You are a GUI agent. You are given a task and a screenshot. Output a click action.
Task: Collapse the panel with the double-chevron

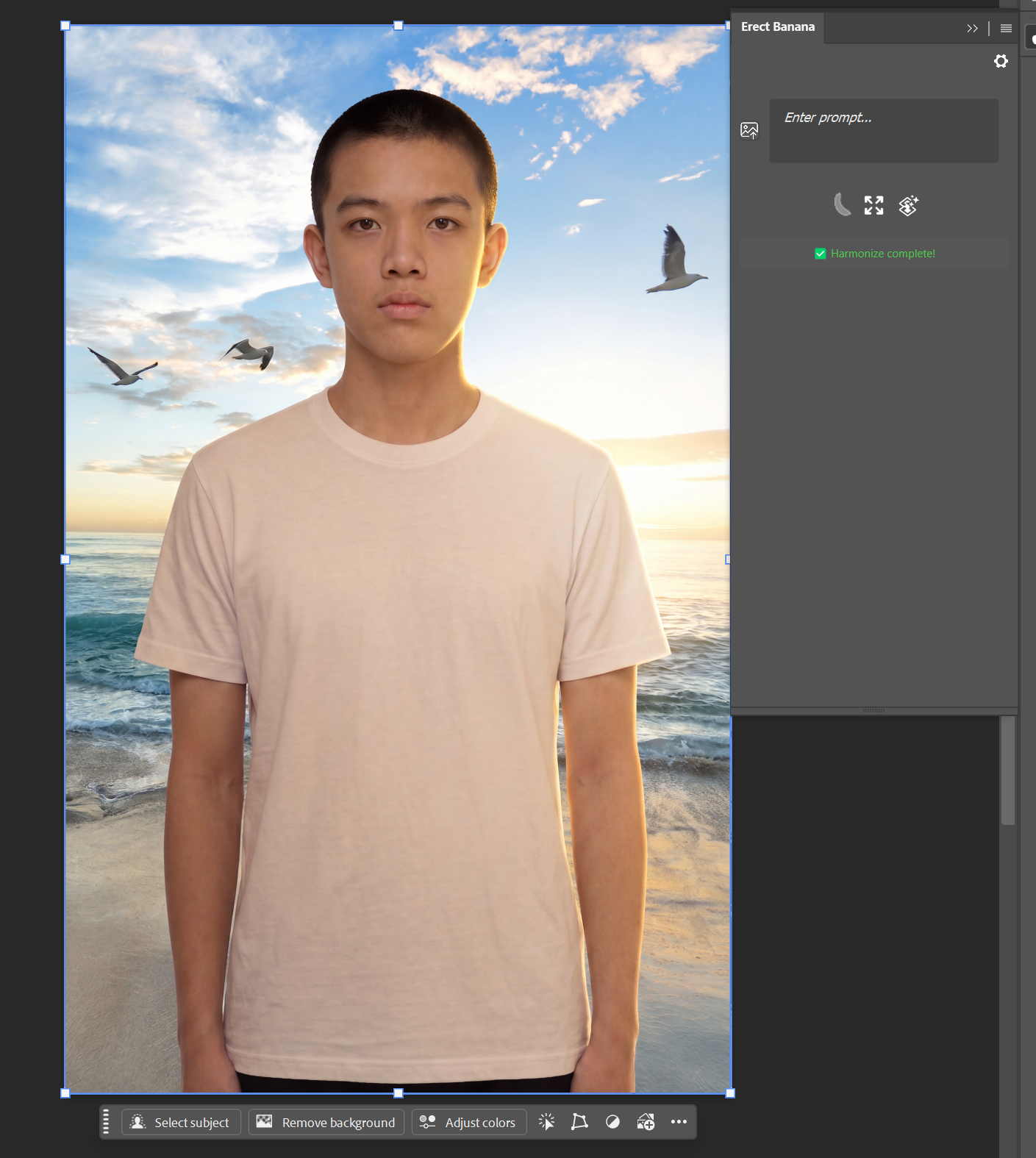pyautogui.click(x=972, y=29)
